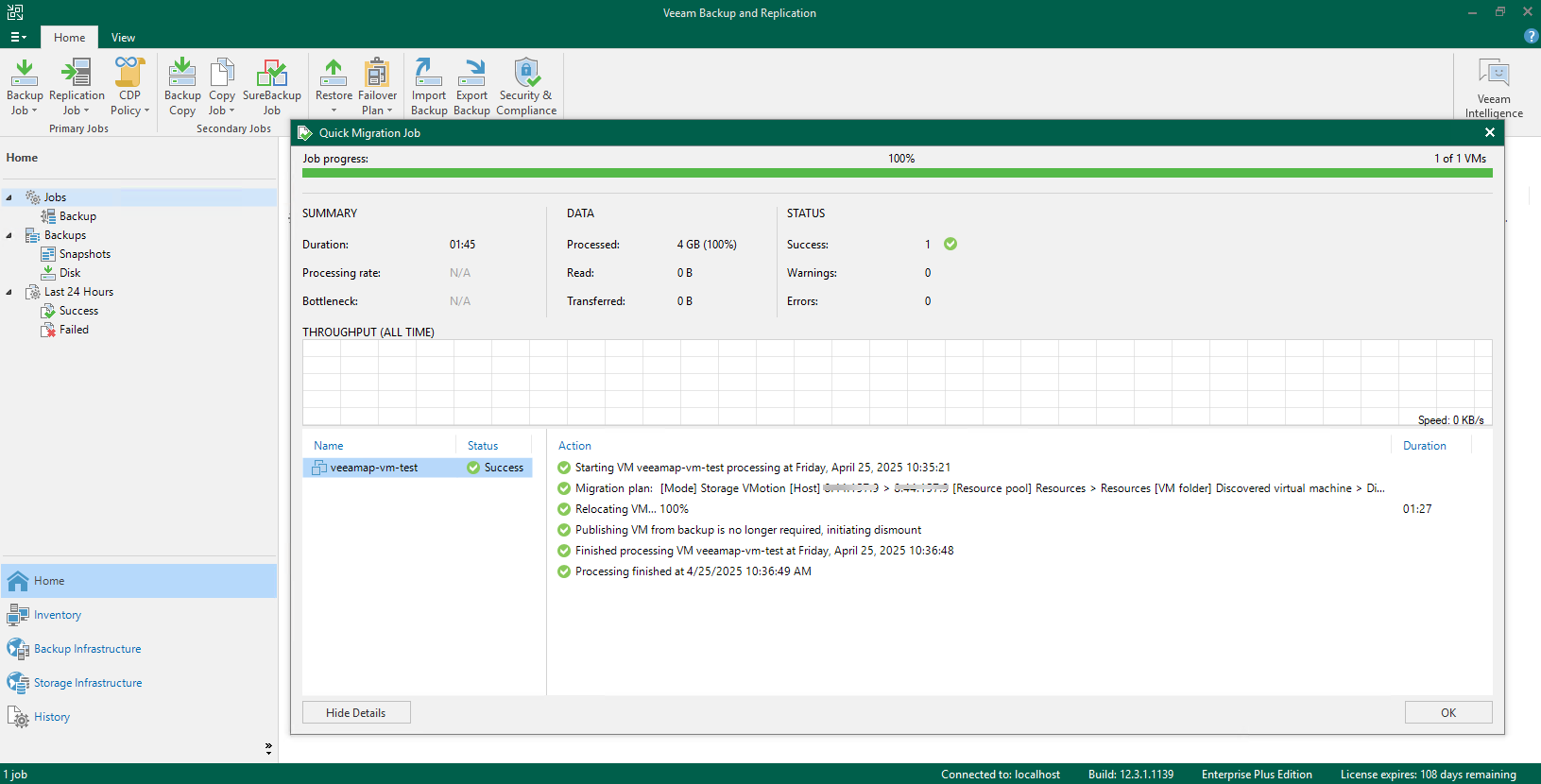Select the Backups tree node
This screenshot has height=784, width=1541.
[x=64, y=235]
